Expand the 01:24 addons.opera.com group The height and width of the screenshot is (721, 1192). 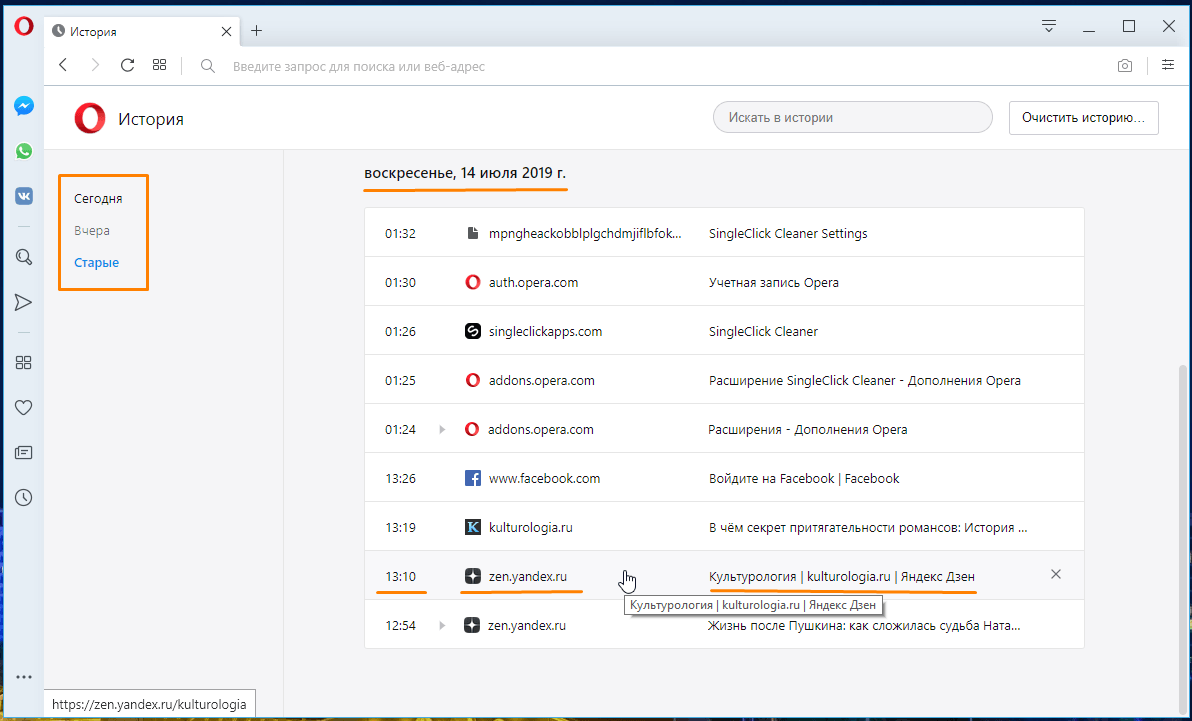(442, 430)
